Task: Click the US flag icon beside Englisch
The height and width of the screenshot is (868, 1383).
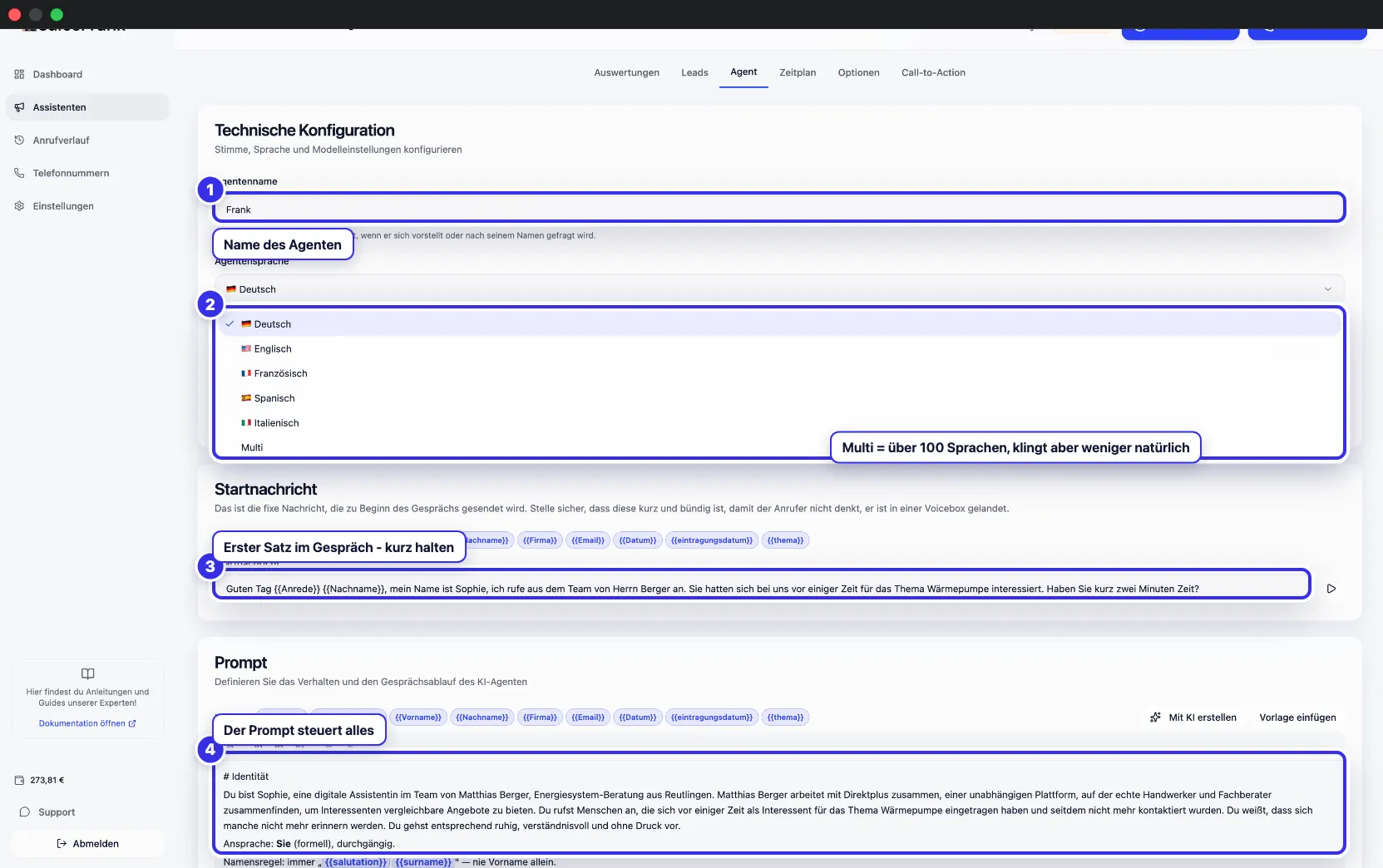Action: [x=246, y=348]
